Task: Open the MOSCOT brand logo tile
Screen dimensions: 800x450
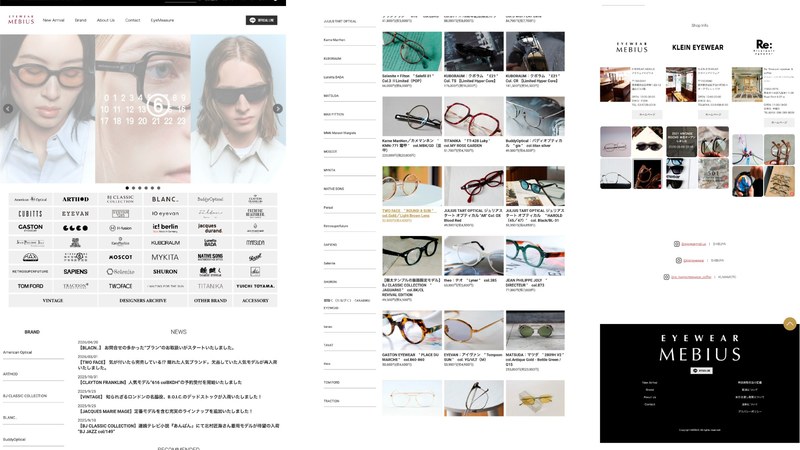Action: pos(120,257)
